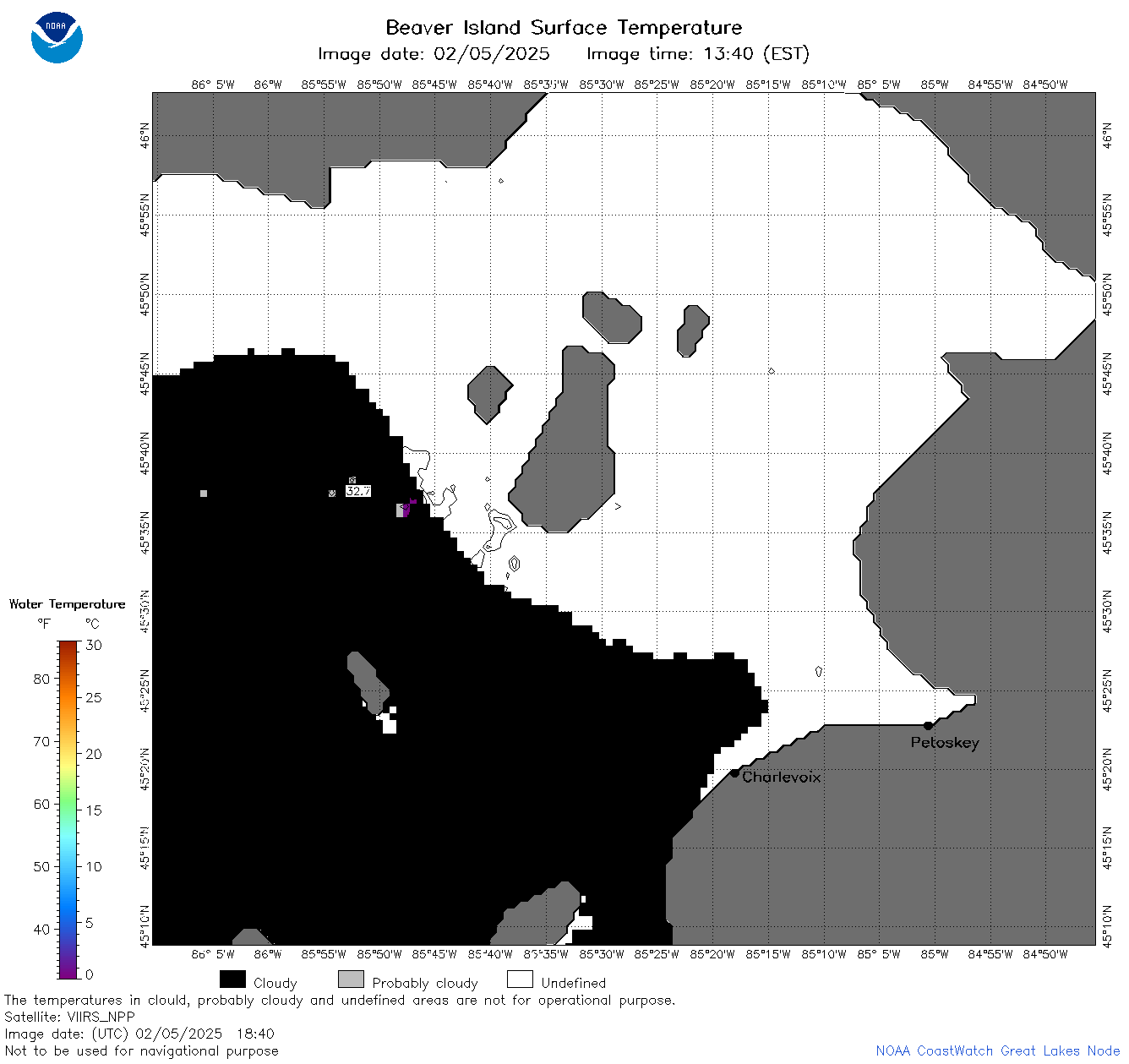Viewport: 1129px width, 1064px height.
Task: Click the Satellite: VIIRS_NPP text
Action: [x=69, y=1017]
